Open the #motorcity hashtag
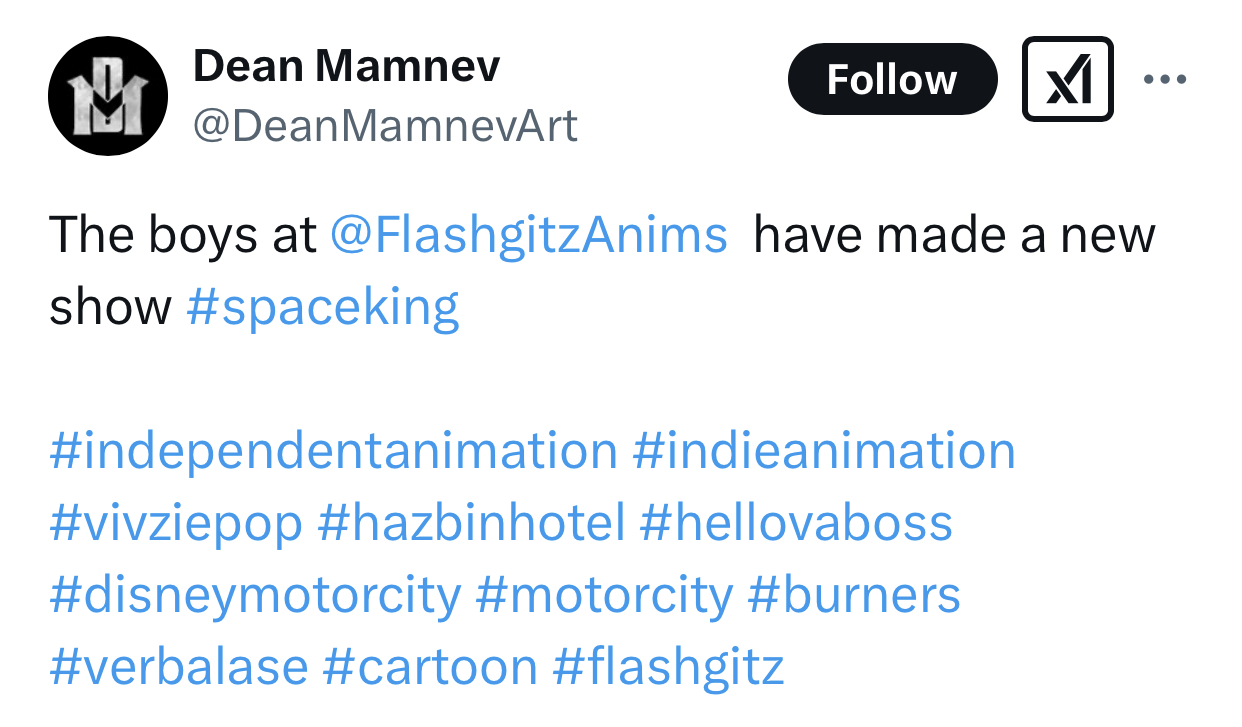The height and width of the screenshot is (727, 1242). (604, 595)
